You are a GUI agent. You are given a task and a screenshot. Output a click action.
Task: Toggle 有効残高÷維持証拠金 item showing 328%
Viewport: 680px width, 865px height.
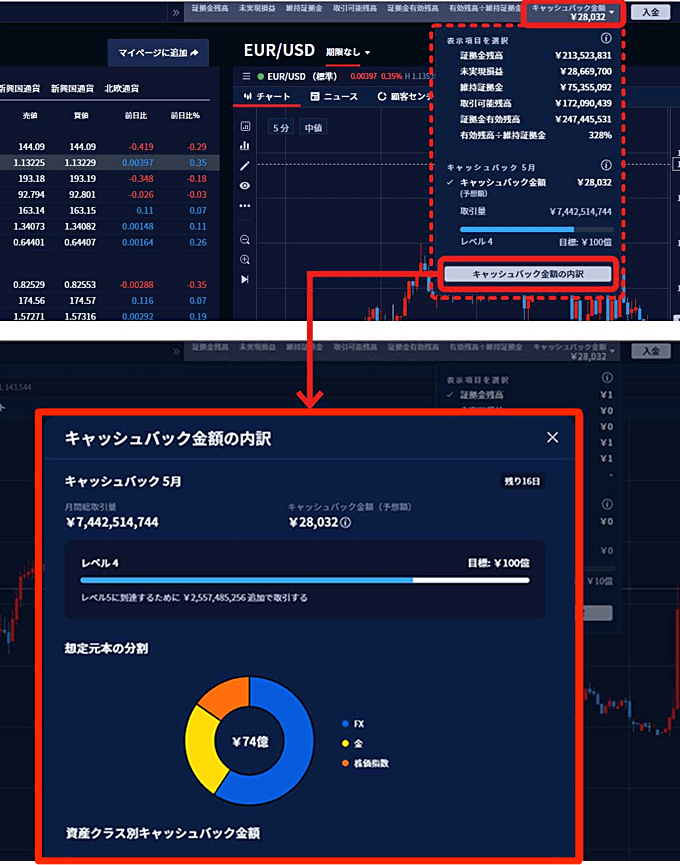pyautogui.click(x=529, y=135)
